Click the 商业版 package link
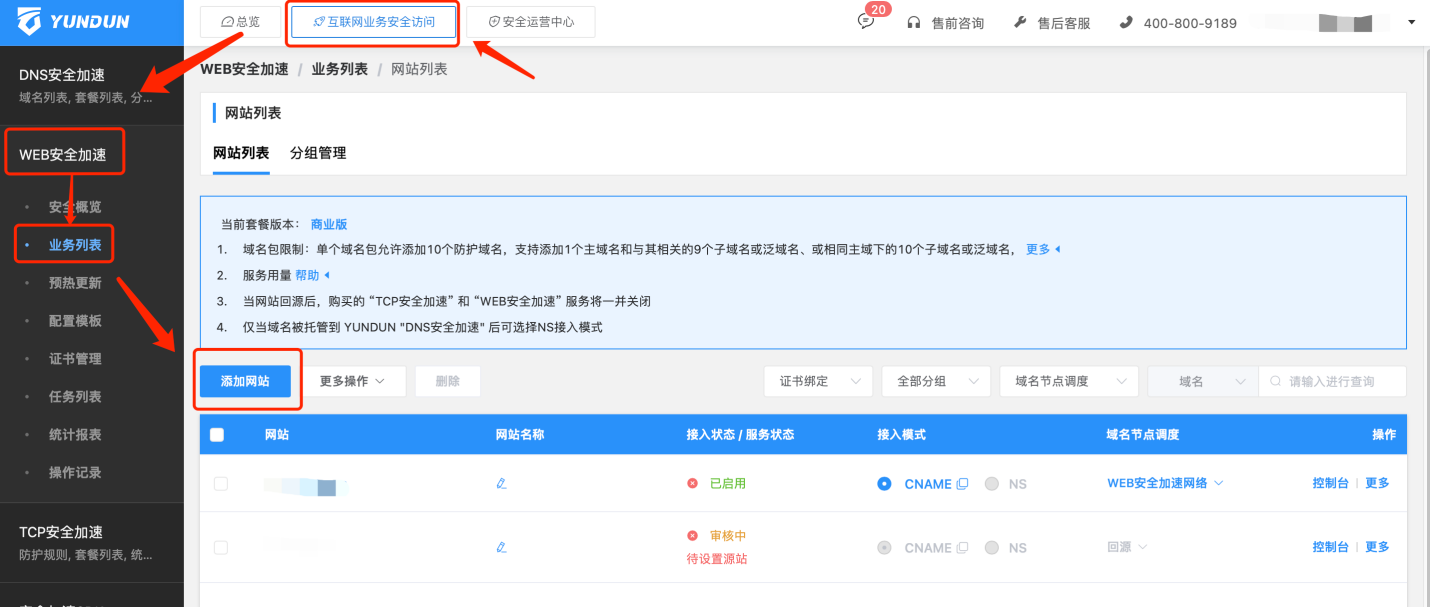Image resolution: width=1430 pixels, height=607 pixels. [x=329, y=225]
